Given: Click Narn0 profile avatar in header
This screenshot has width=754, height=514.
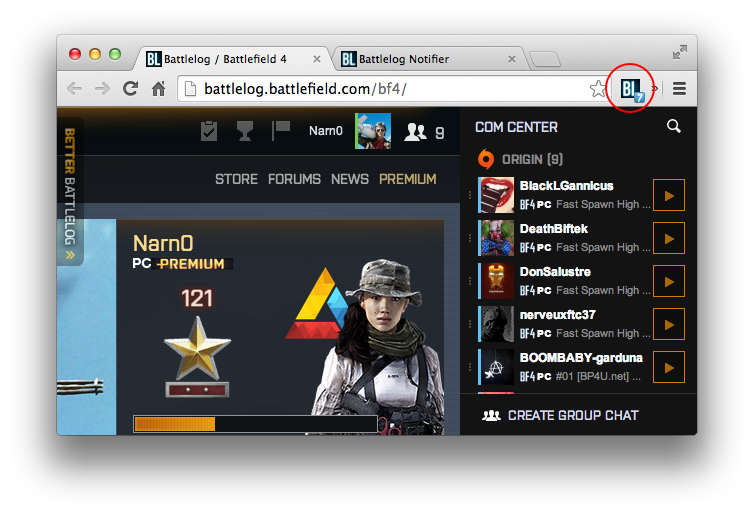Looking at the screenshot, I should (373, 131).
